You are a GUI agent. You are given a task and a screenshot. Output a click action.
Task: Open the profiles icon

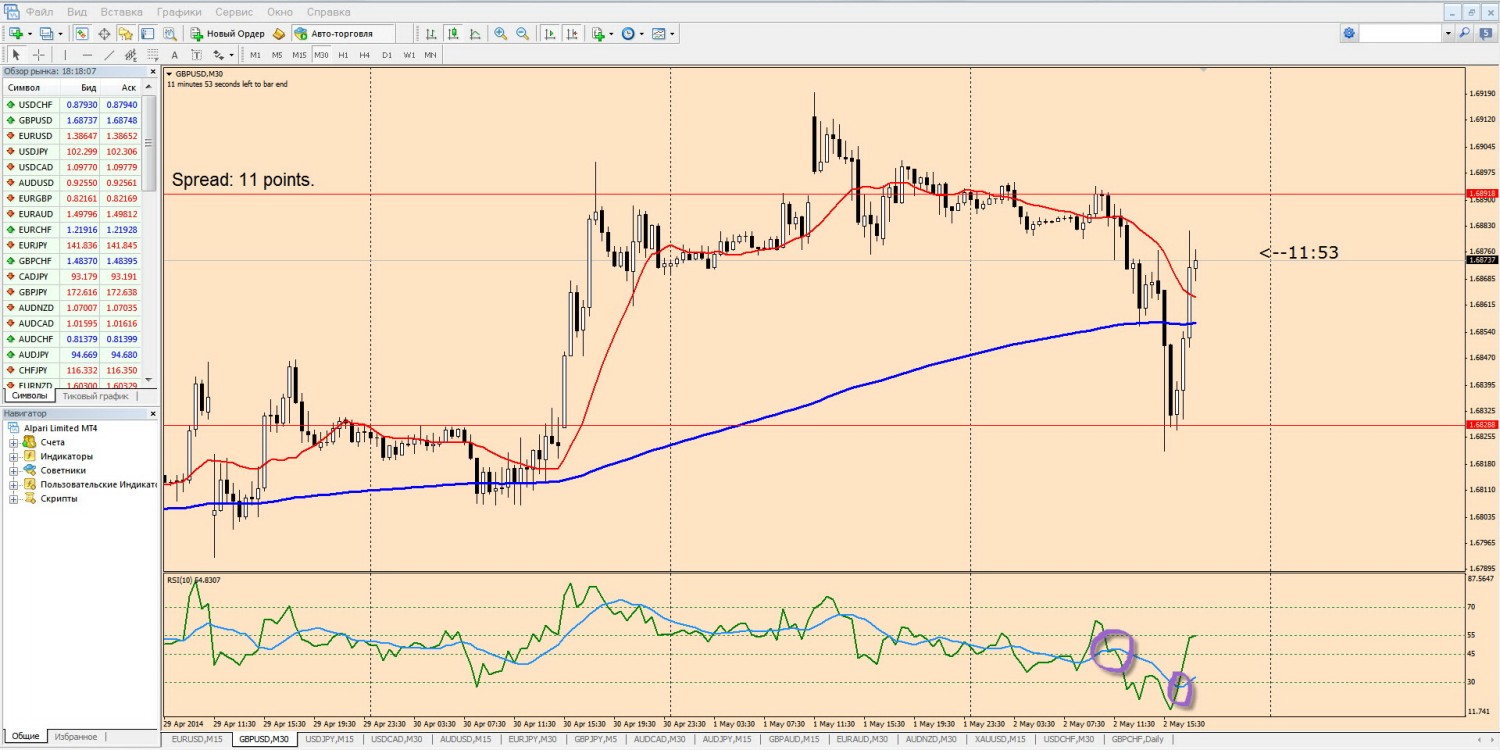click(46, 33)
